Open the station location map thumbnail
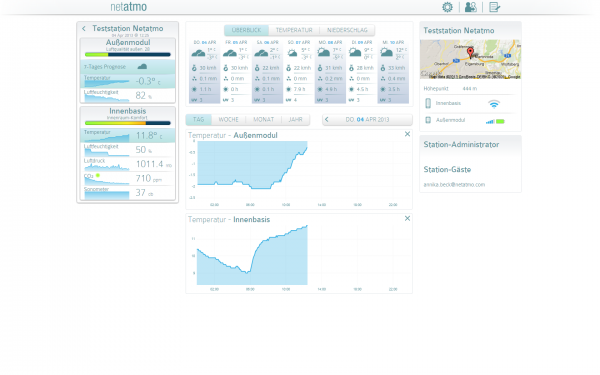Screen dimensions: 600x375 pos(470,59)
